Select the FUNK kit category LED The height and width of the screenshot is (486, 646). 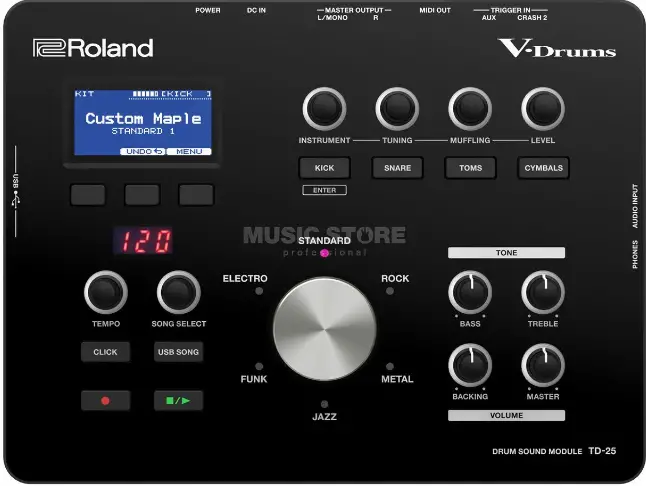click(x=259, y=366)
